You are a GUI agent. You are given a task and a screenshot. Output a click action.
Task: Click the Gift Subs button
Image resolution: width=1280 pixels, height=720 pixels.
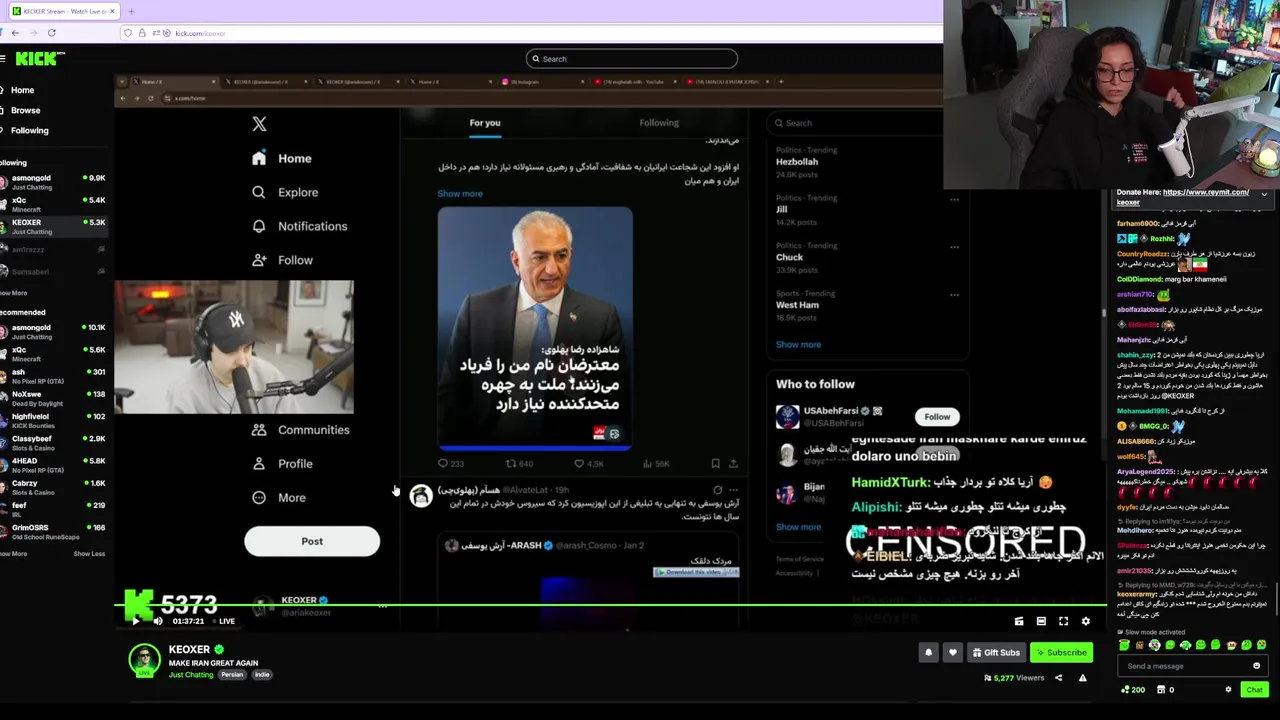tap(996, 653)
